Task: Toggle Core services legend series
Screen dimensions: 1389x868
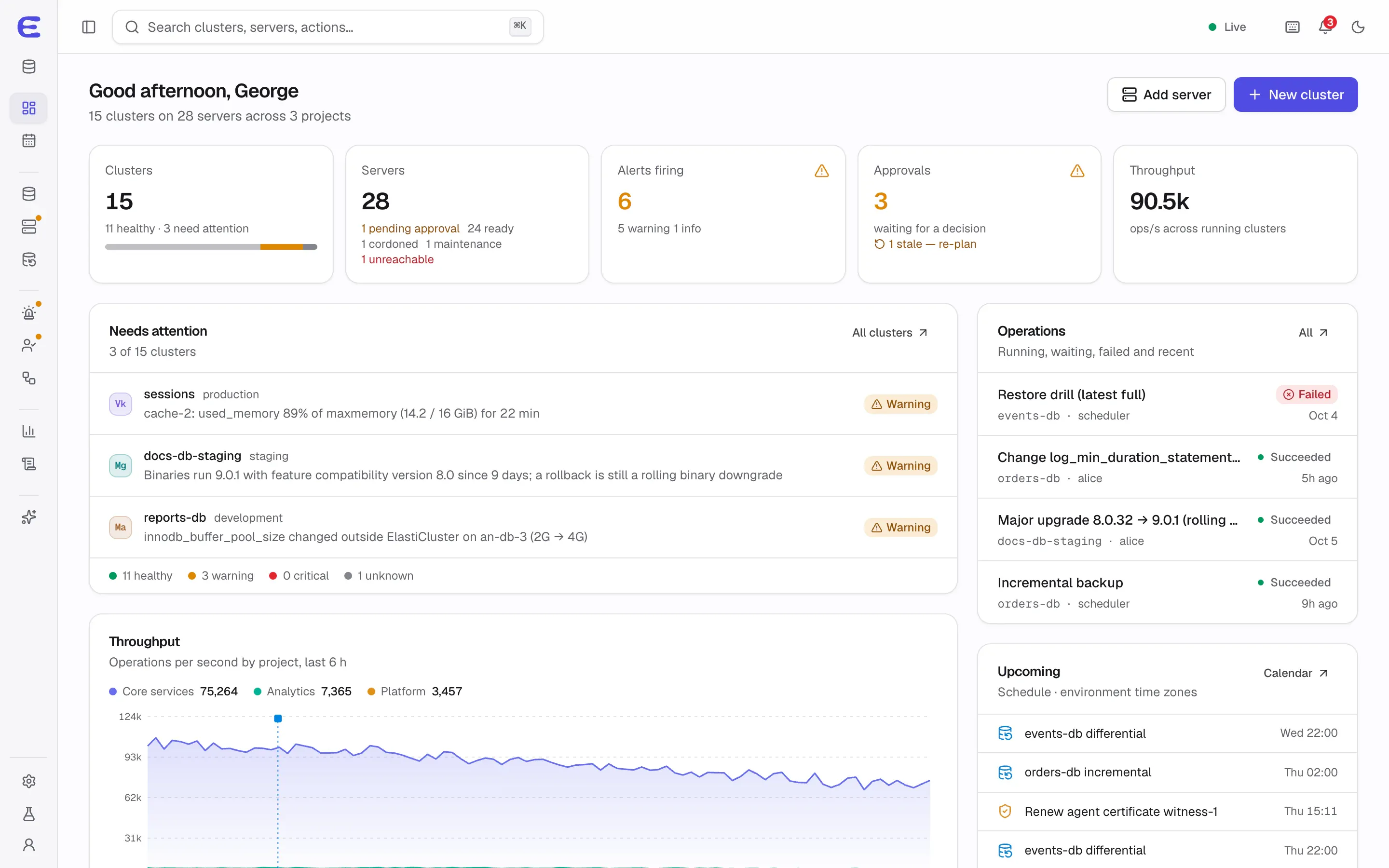Action: pyautogui.click(x=173, y=692)
